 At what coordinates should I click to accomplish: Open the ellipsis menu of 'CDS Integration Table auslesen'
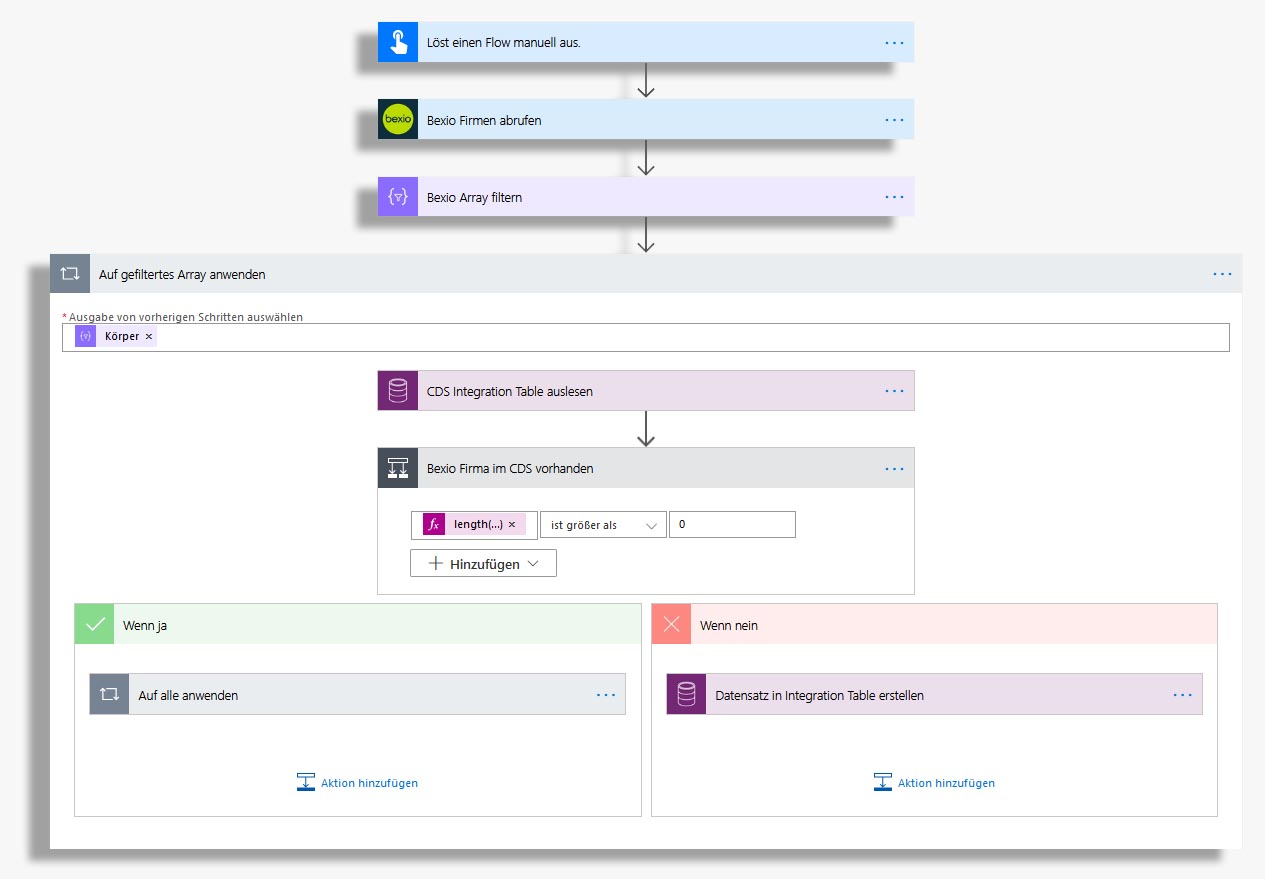(x=894, y=391)
